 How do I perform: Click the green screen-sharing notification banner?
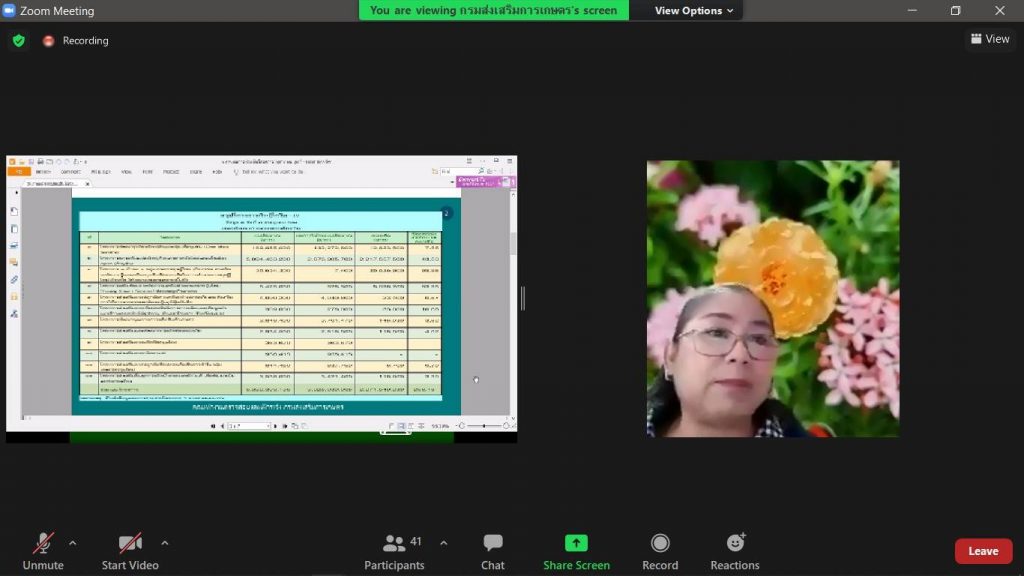click(494, 11)
